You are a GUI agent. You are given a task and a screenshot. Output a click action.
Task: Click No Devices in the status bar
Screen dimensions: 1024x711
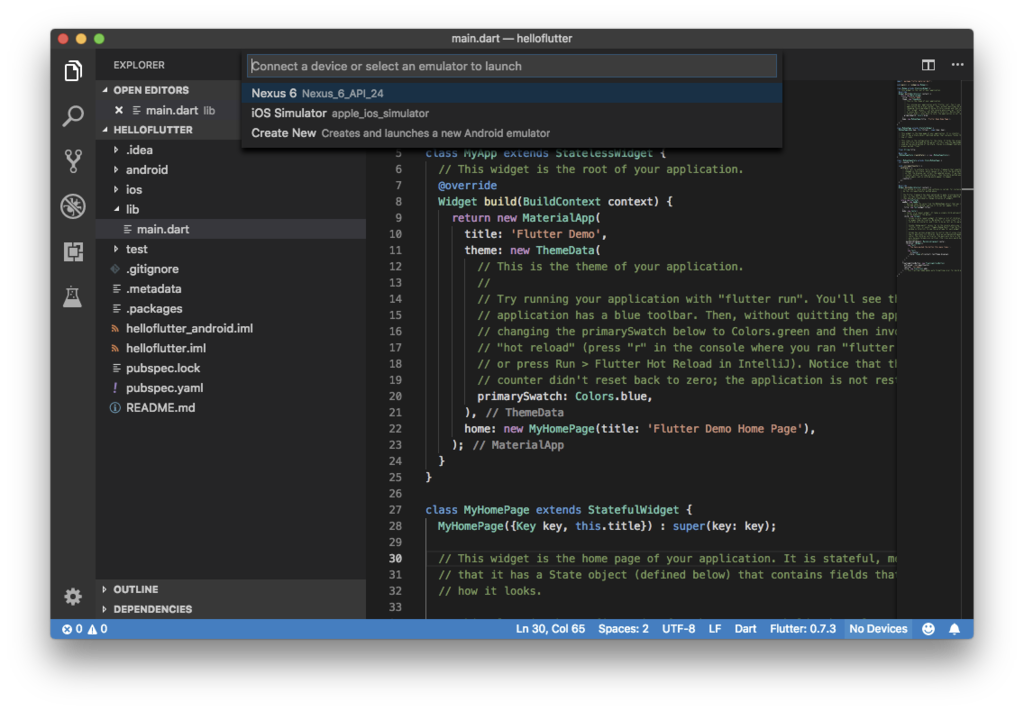coord(878,629)
